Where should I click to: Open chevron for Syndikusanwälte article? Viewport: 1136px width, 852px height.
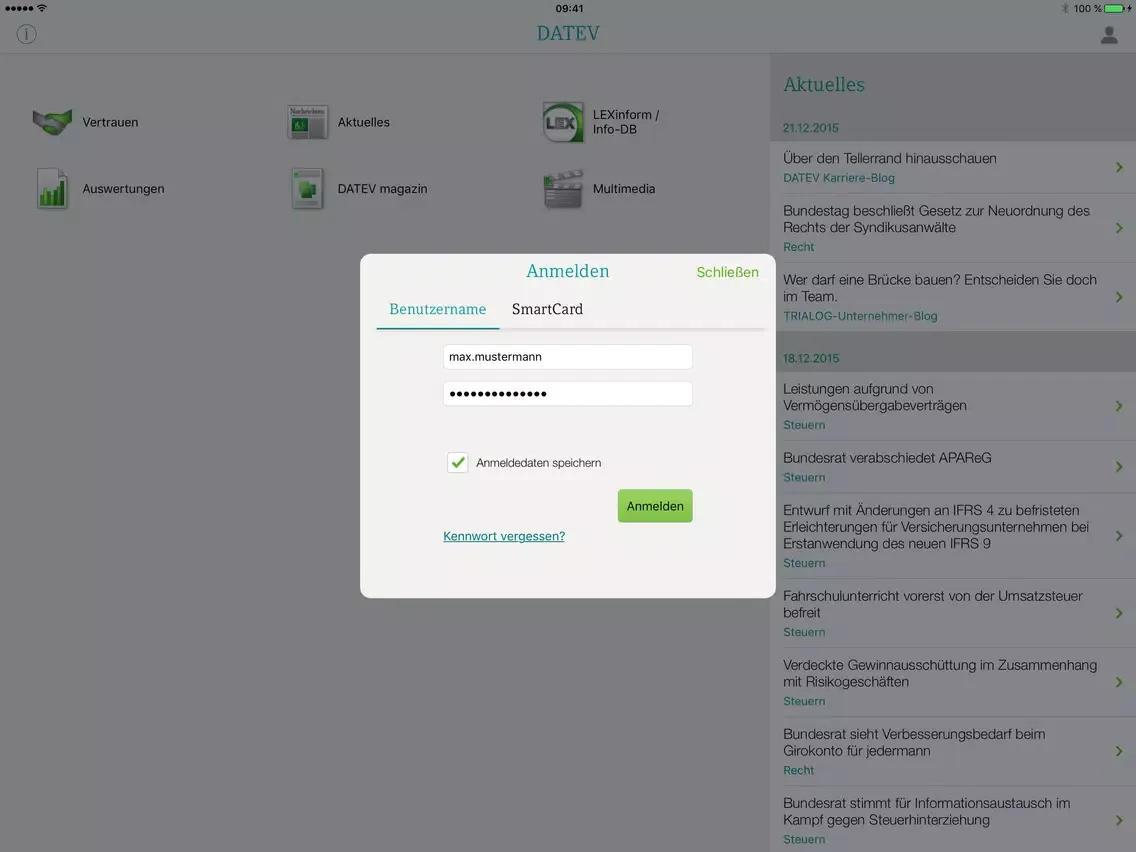1119,228
